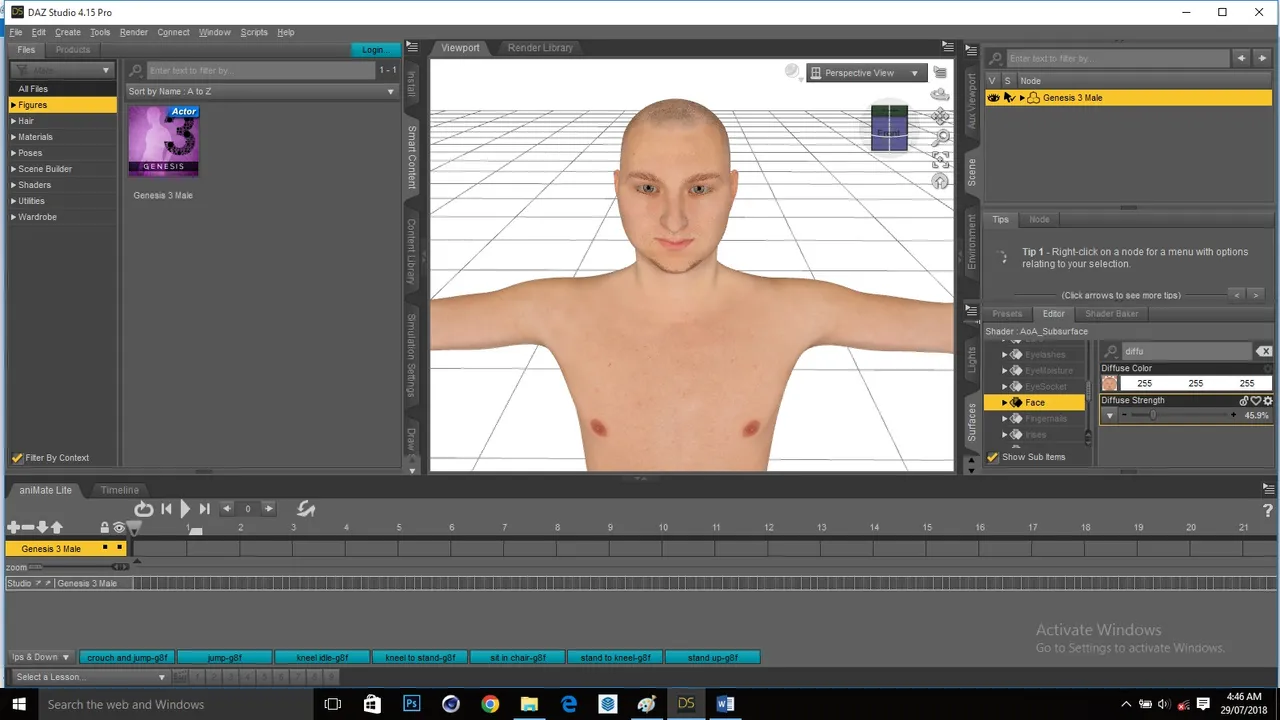Click the Diffuse Strength gear settings icon
The image size is (1280, 720).
(1267, 401)
